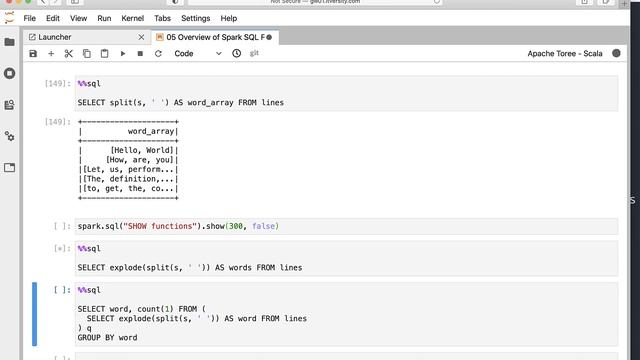This screenshot has height=360, width=640.
Task: Select the 05 Overview of Spark SQL tab
Action: pyautogui.click(x=215, y=37)
